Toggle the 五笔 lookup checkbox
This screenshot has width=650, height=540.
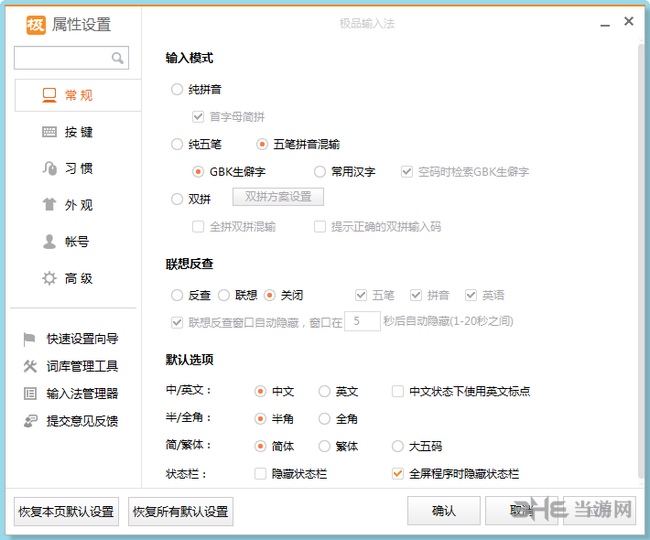click(x=361, y=295)
